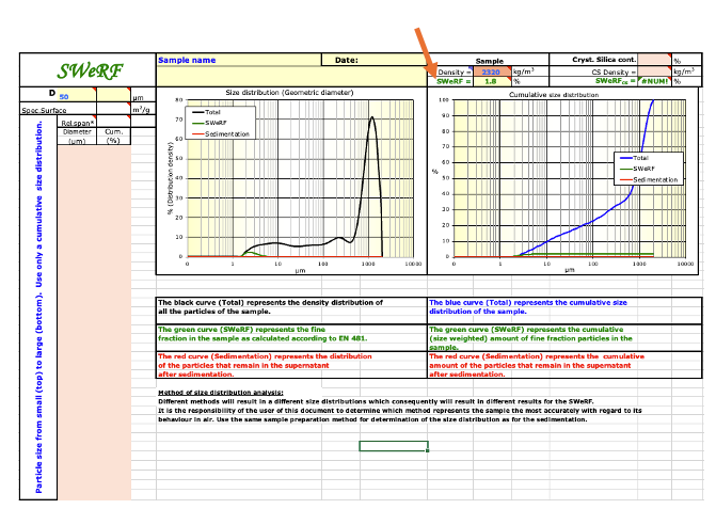The width and height of the screenshot is (716, 509).
Task: Click the orange arrow pointing at SWeRF value
Action: (424, 51)
